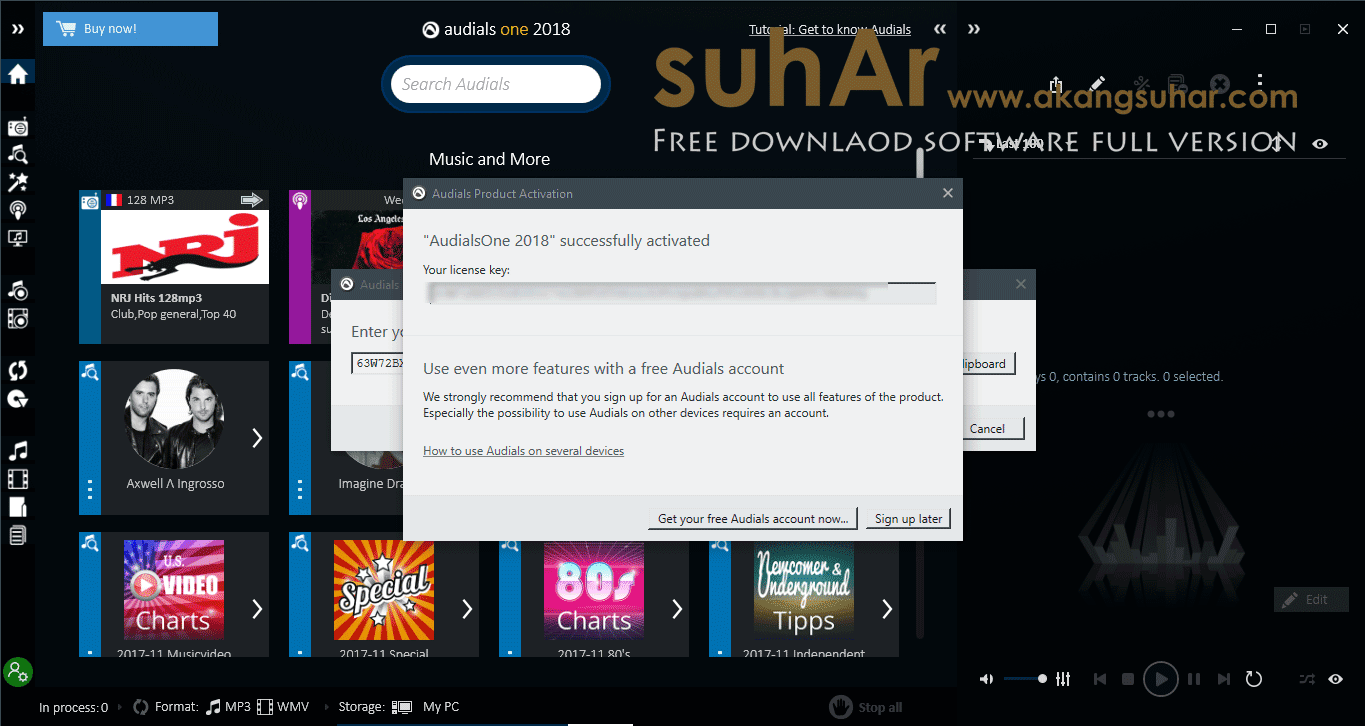1365x726 pixels.
Task: Click the pencil edit icon in the playlist toolbar
Action: [x=1097, y=83]
